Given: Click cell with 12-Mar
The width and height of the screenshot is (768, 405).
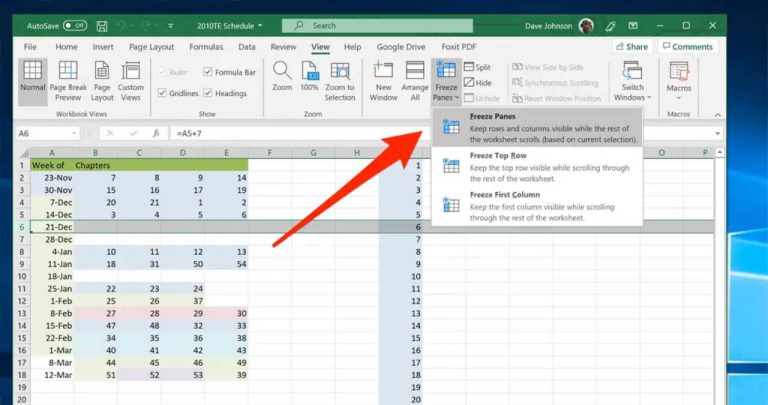Looking at the screenshot, I should point(52,375).
